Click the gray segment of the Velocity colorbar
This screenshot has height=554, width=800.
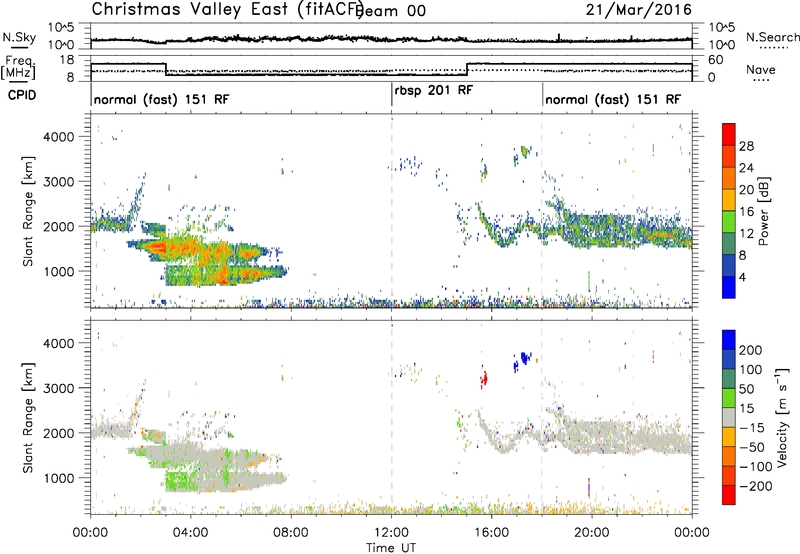click(729, 417)
